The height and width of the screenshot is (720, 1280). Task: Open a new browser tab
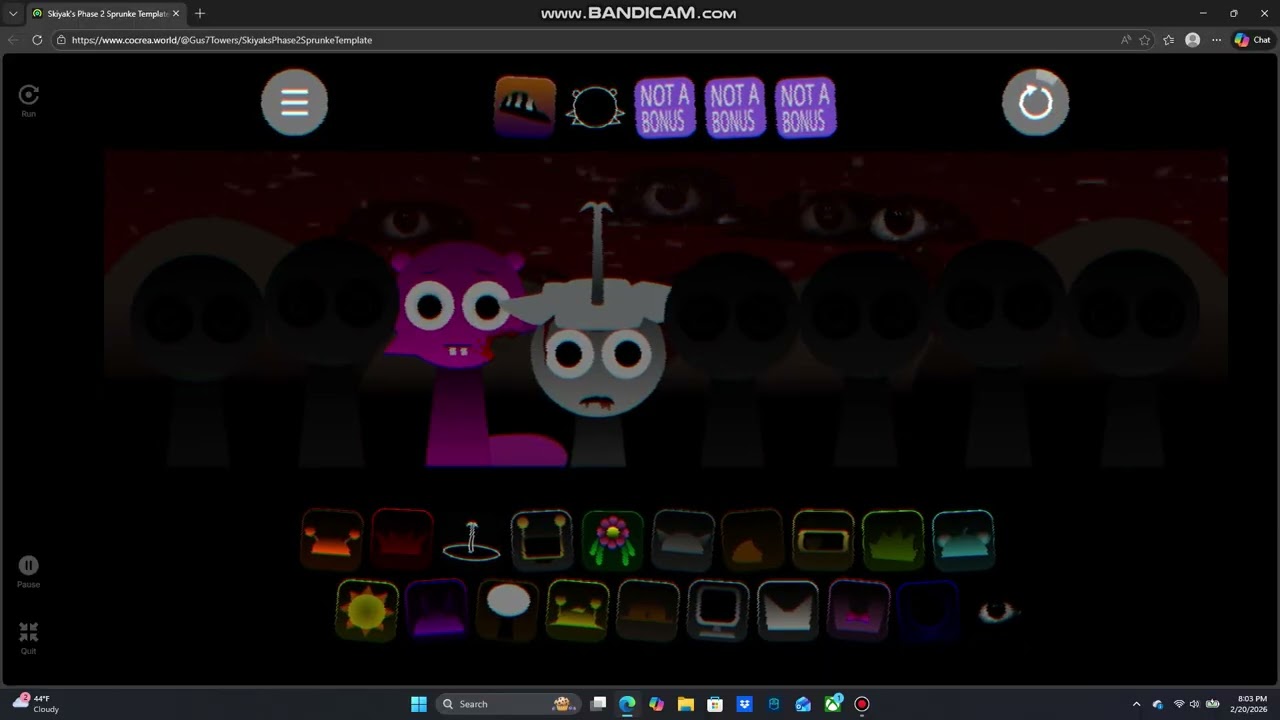click(200, 13)
